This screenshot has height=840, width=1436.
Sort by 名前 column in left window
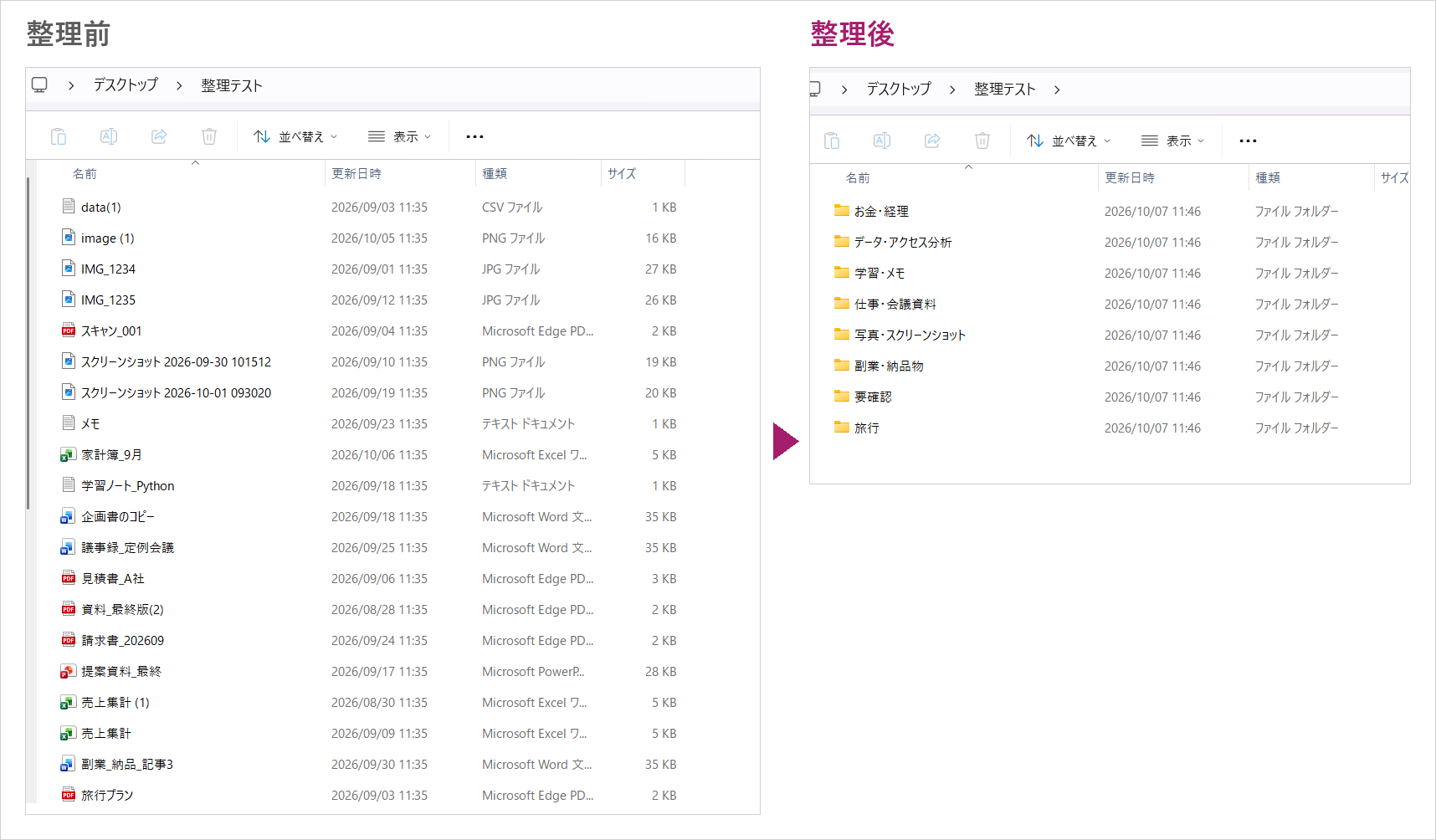[x=85, y=173]
